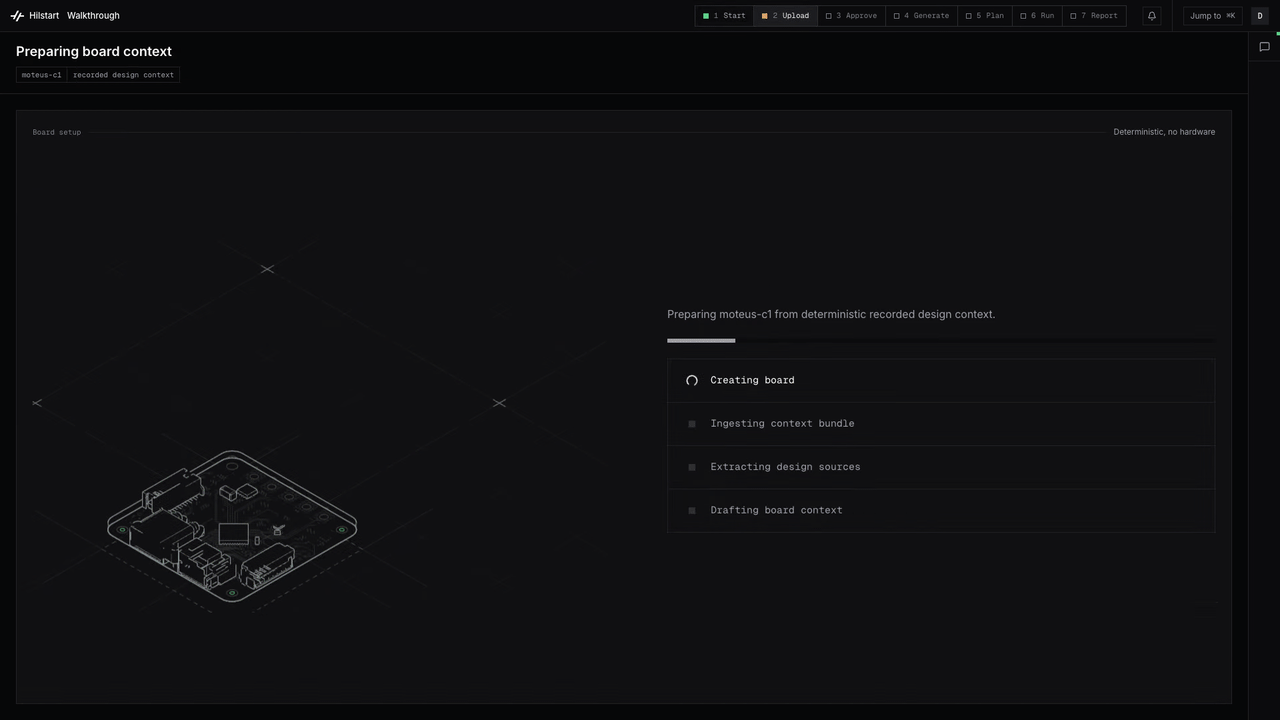Go to step 1 Start

724,16
